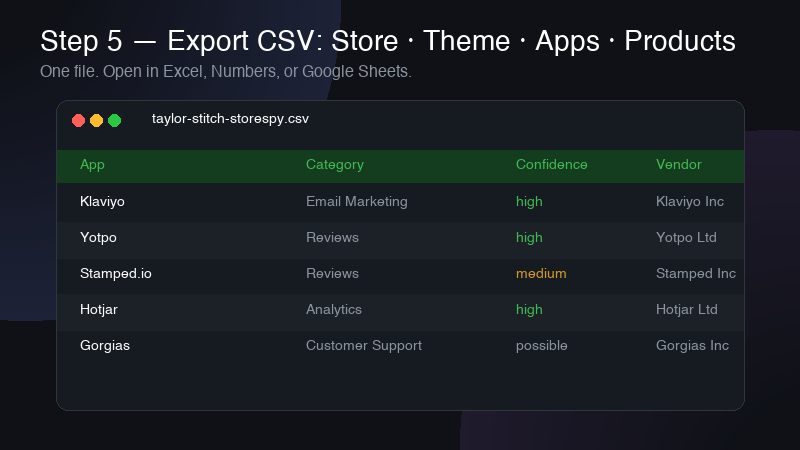Click the medium confidence value
Image resolution: width=800 pixels, height=450 pixels.
541,273
